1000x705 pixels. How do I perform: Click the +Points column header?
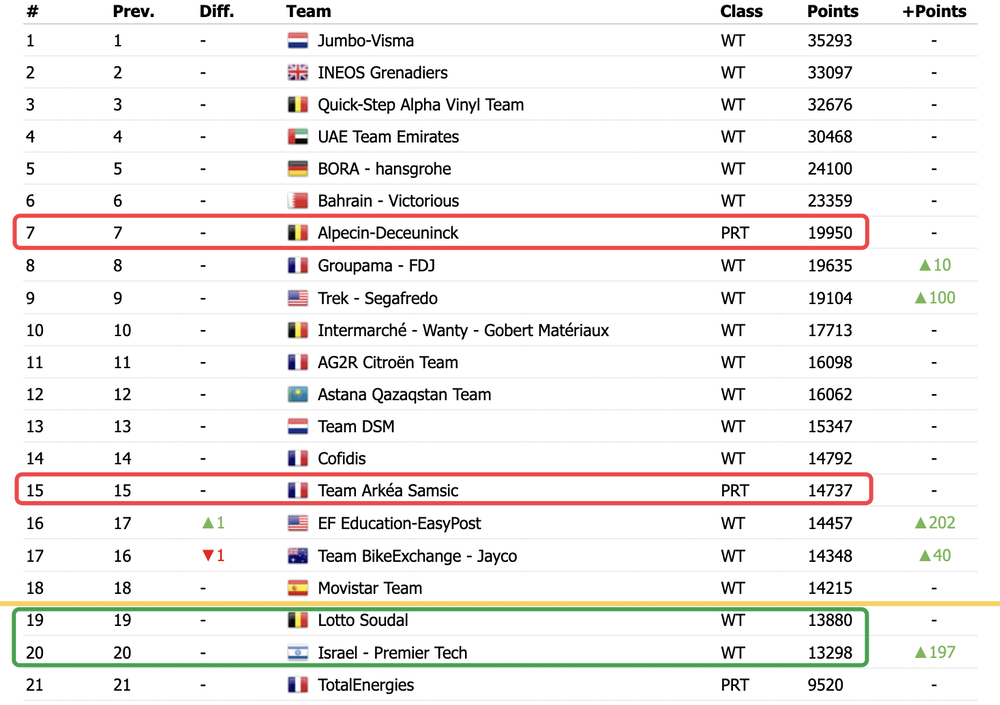[x=934, y=11]
